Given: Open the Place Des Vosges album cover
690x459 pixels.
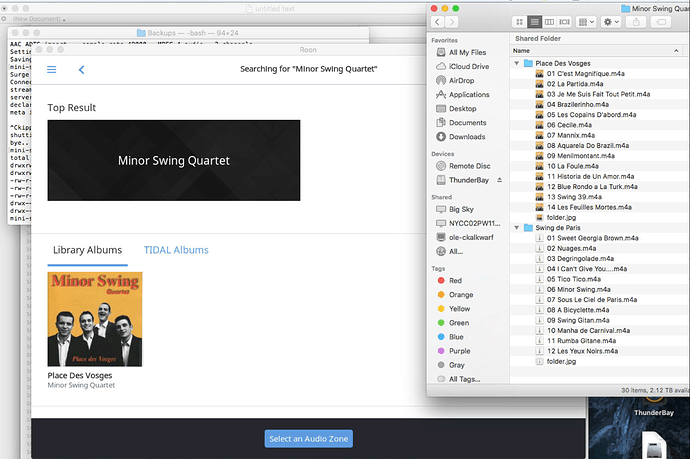Looking at the screenshot, I should click(x=95, y=319).
